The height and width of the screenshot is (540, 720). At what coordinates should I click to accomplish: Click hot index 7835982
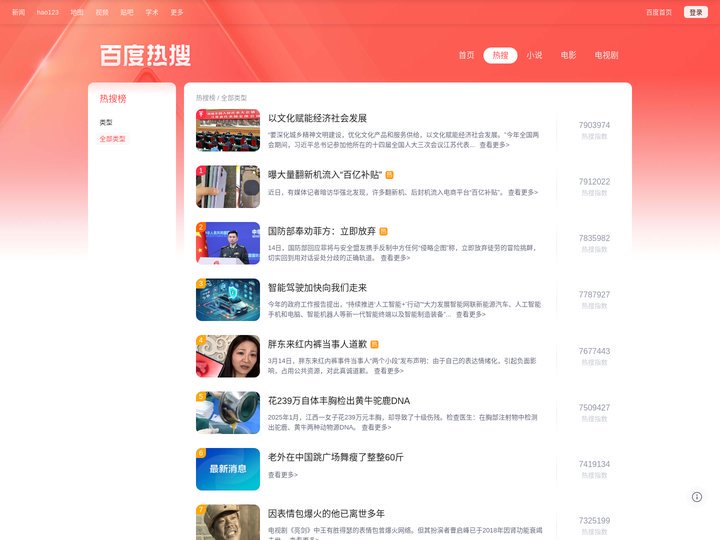[x=594, y=238]
